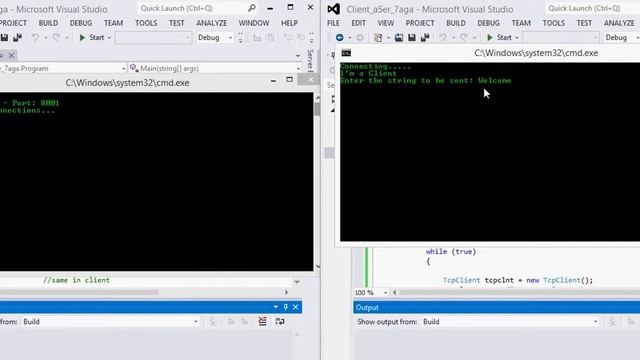Open DEBUG menu in left Visual Studio window
Viewport: 640px width, 360px height.
(x=81, y=23)
